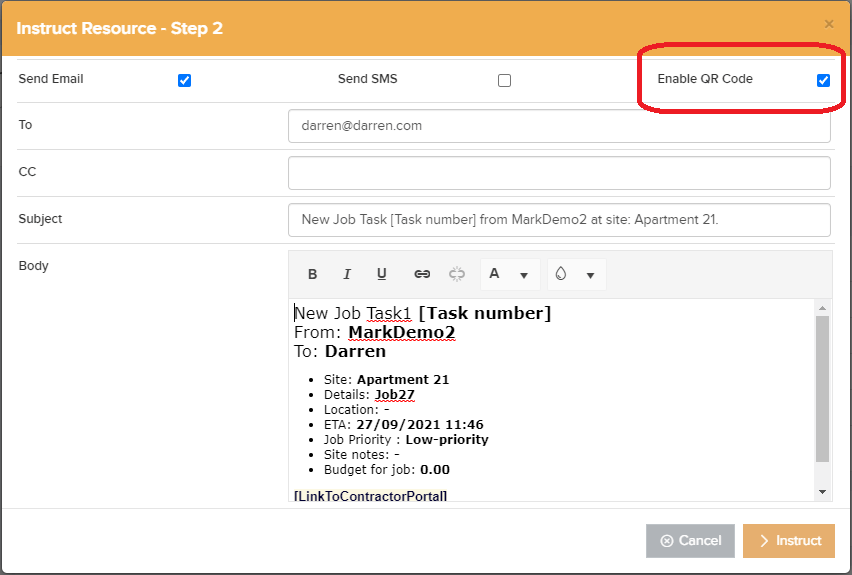852x575 pixels.
Task: Click the Subject text field
Action: [x=559, y=220]
